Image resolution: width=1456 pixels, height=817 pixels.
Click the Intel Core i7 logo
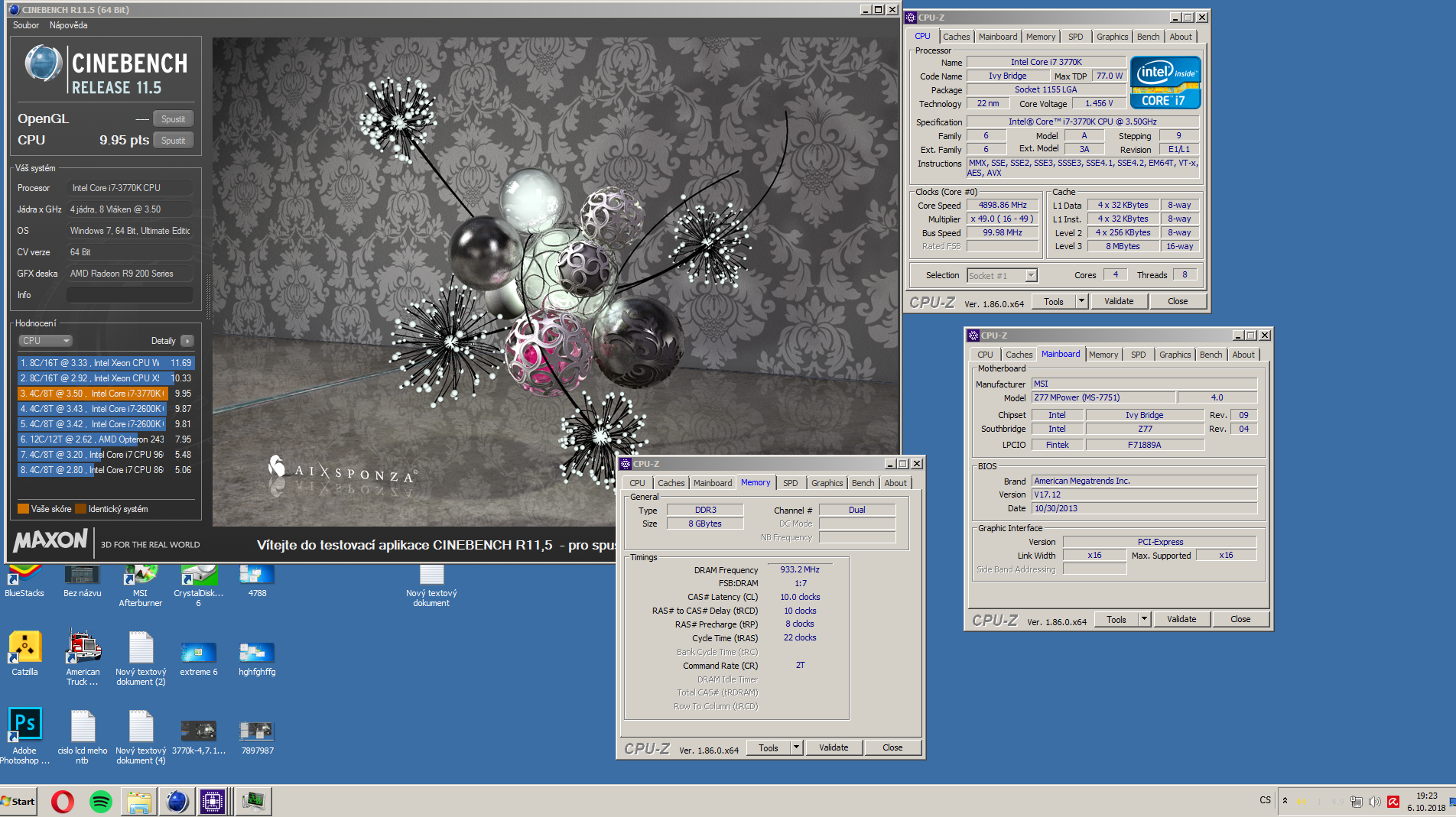[1165, 83]
